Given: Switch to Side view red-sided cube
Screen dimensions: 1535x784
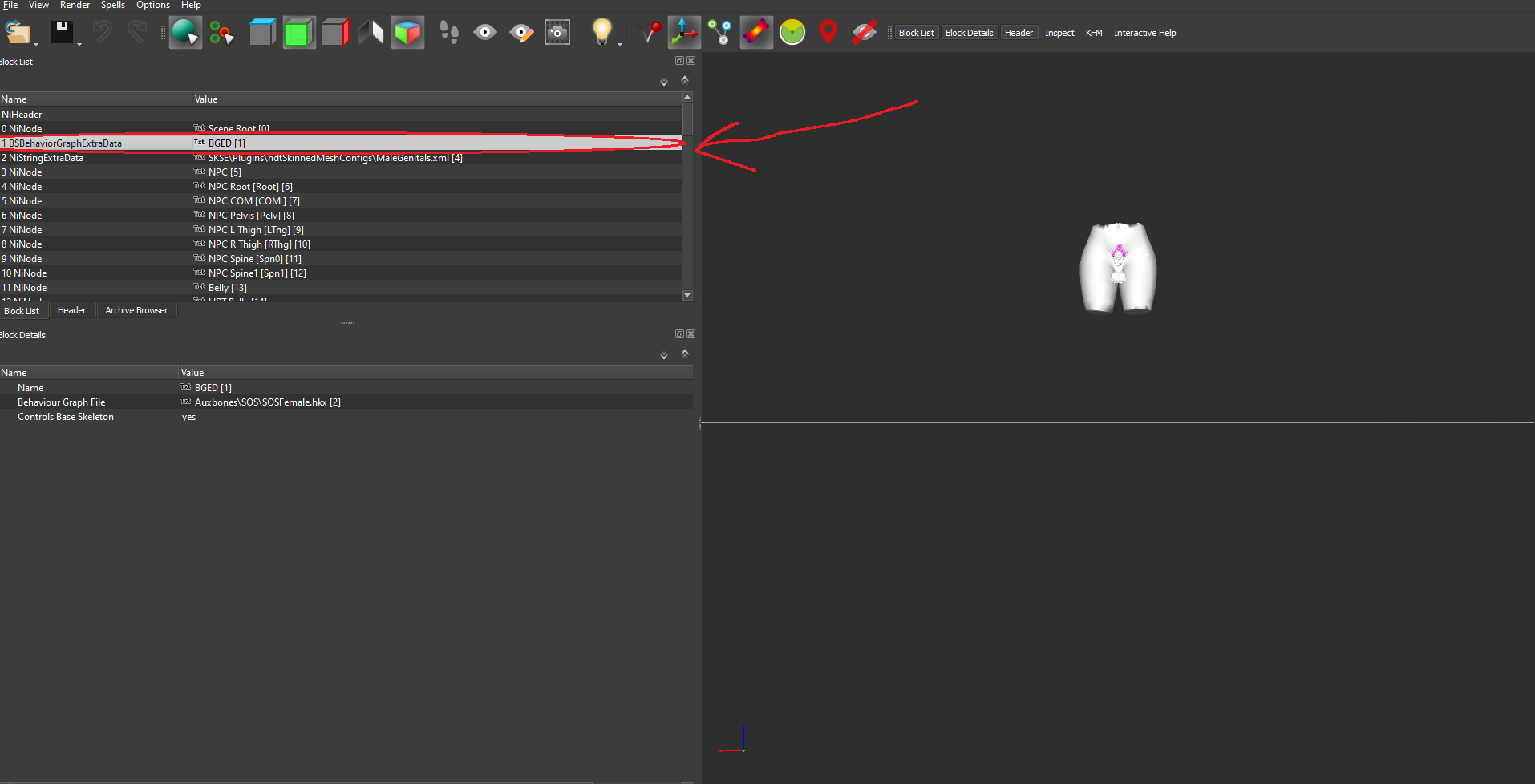Looking at the screenshot, I should [x=335, y=33].
